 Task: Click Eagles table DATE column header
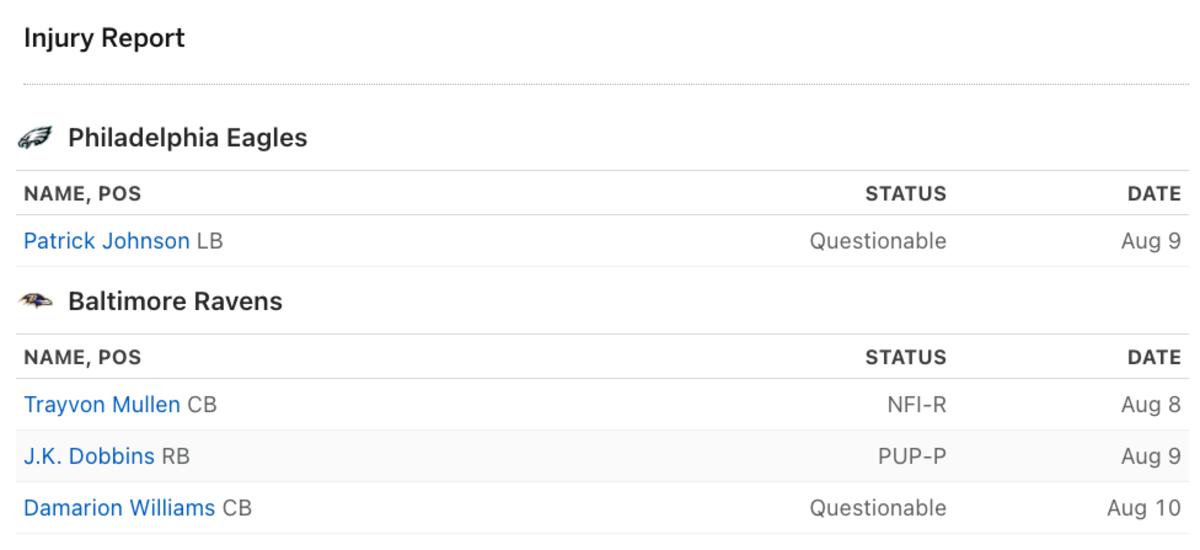1154,194
